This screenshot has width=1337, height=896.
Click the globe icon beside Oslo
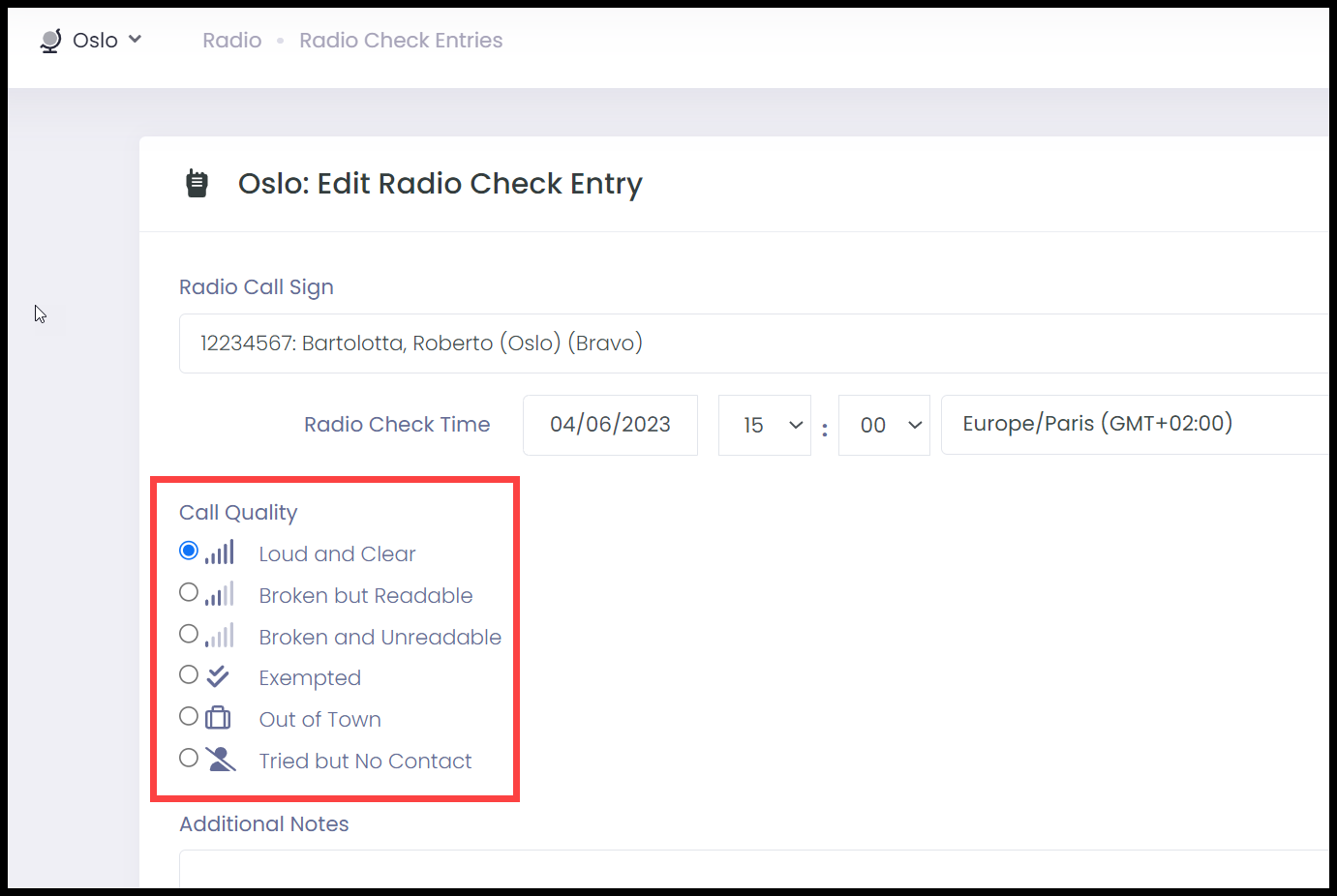51,41
